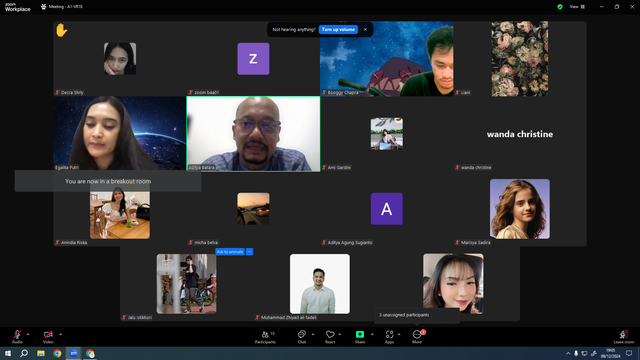The width and height of the screenshot is (640, 360).
Task: Open the Apps panel
Action: click(389, 337)
